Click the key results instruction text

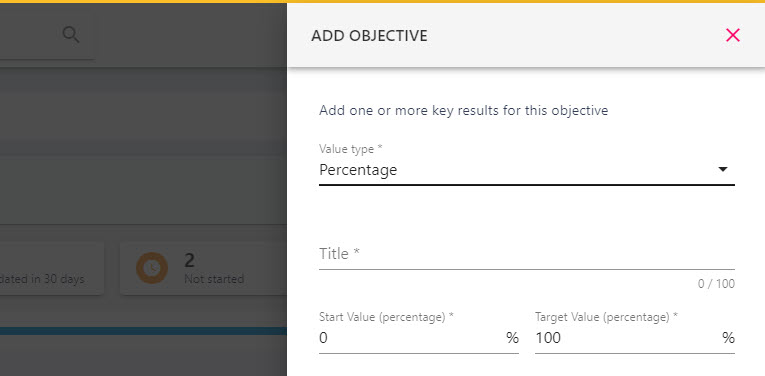[463, 110]
